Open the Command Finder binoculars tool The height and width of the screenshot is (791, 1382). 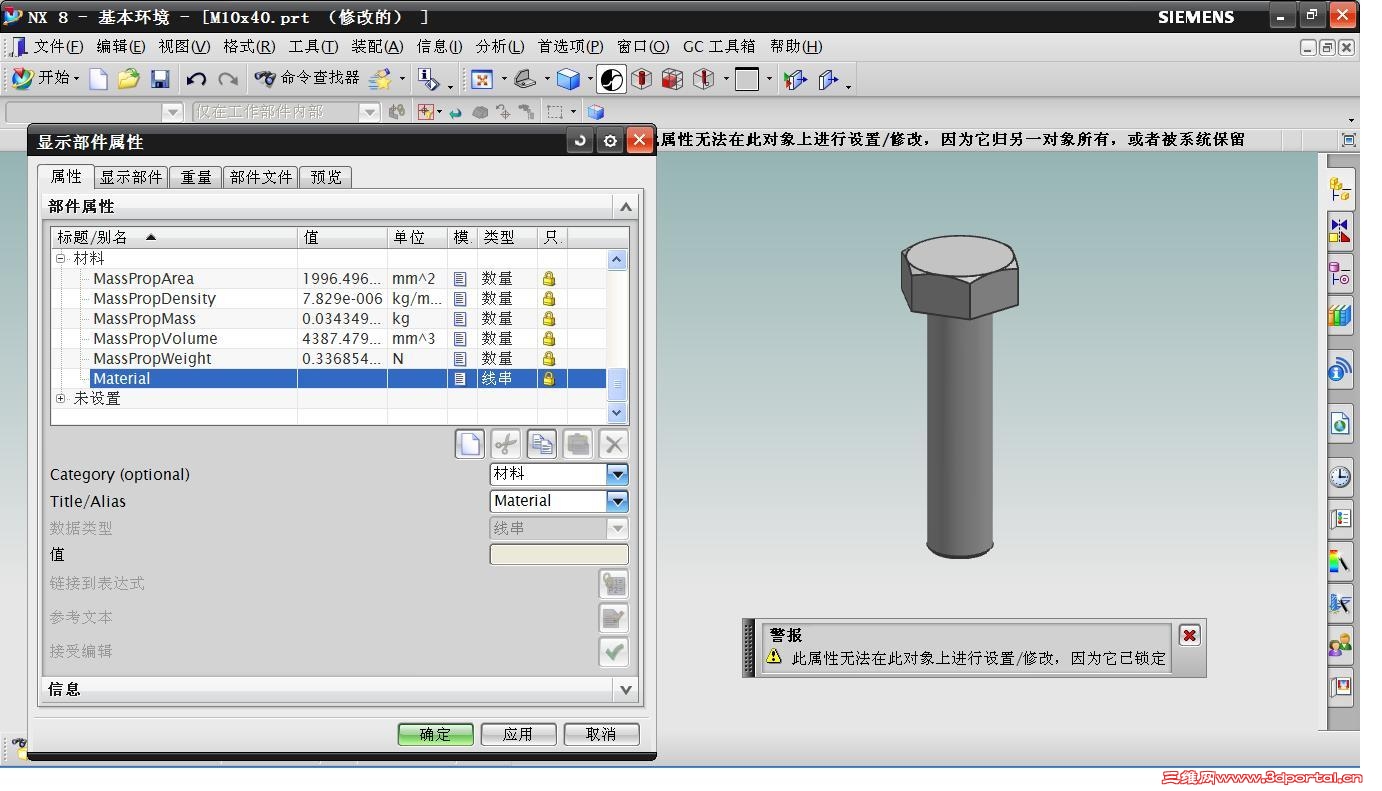click(265, 79)
